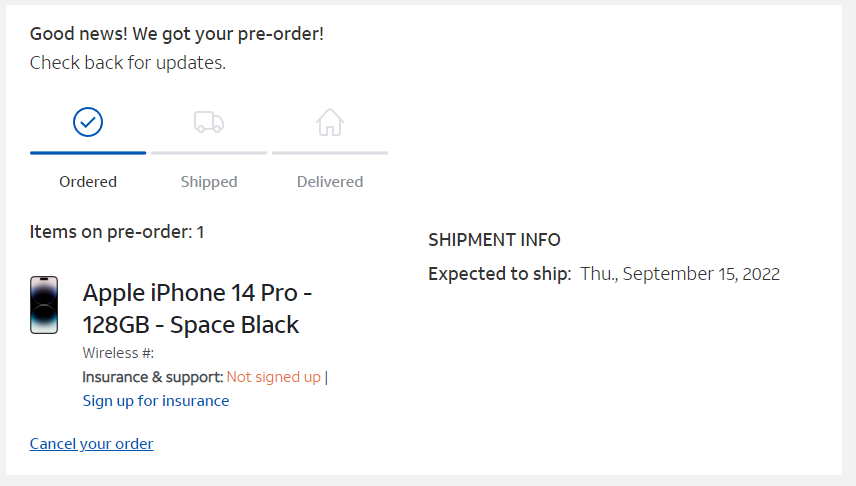The width and height of the screenshot is (856, 486).
Task: Click the Check back for updates text
Action: (x=128, y=63)
